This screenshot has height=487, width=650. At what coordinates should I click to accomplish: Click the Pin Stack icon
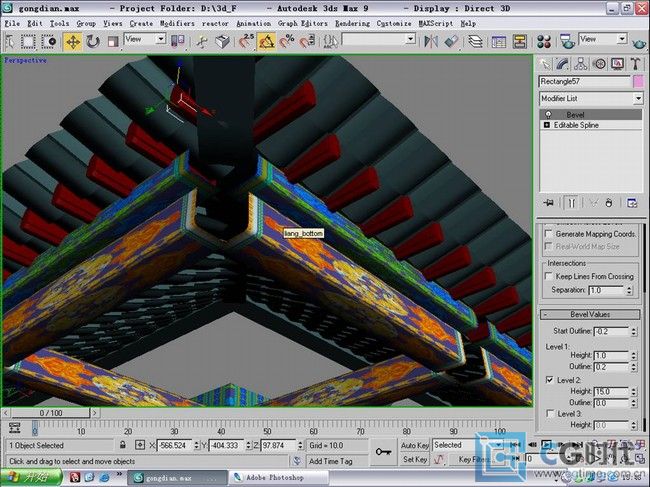tap(549, 203)
